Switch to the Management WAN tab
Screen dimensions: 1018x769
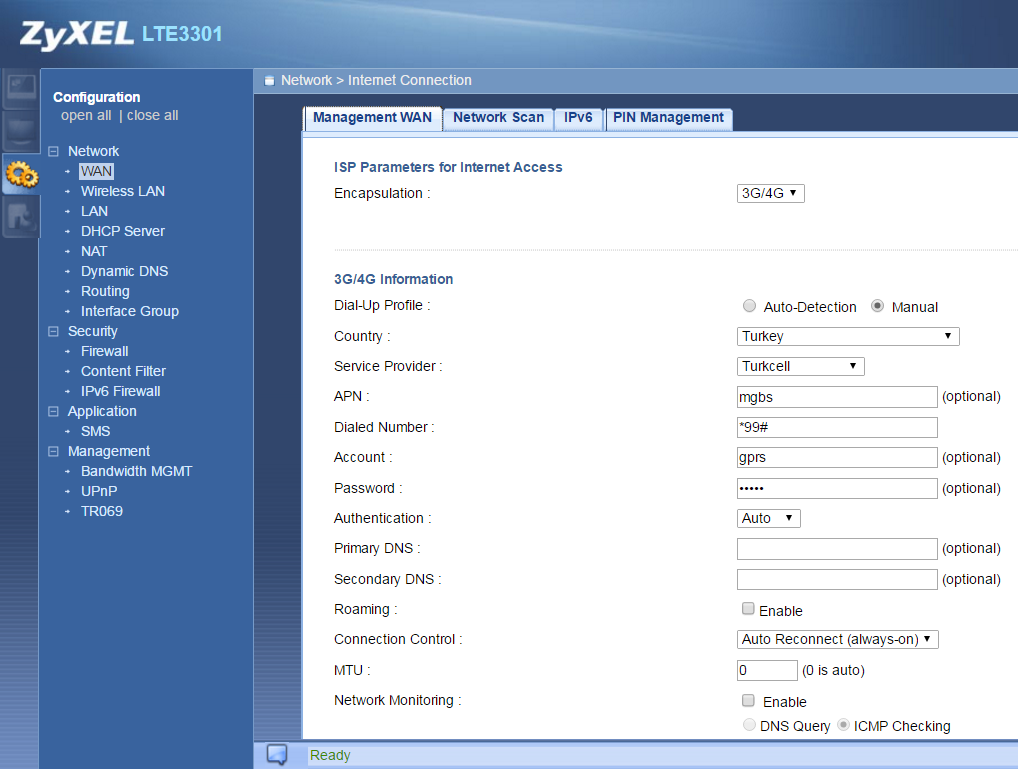373,118
